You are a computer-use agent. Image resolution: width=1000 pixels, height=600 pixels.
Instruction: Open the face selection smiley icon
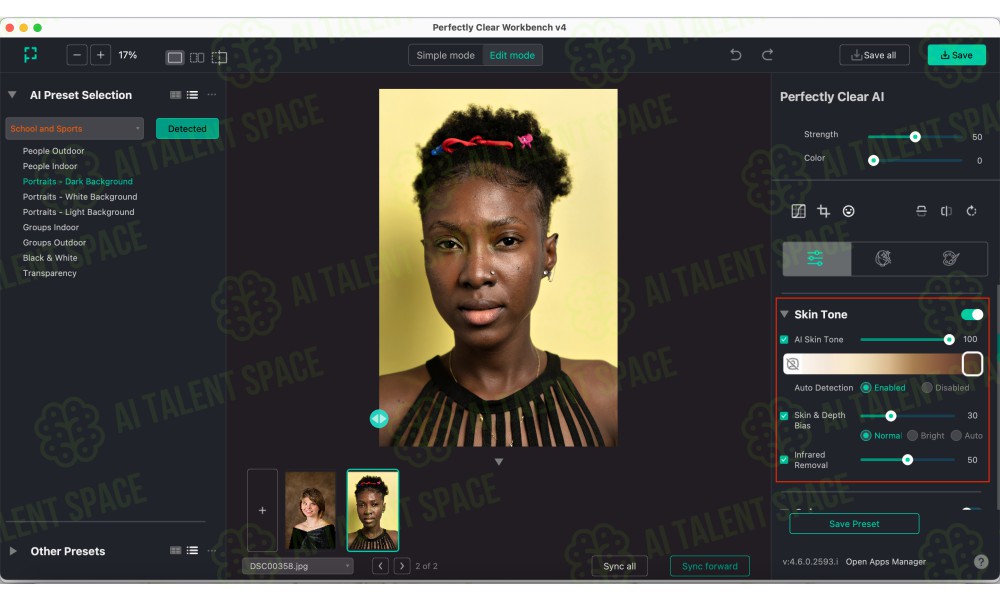tap(848, 211)
